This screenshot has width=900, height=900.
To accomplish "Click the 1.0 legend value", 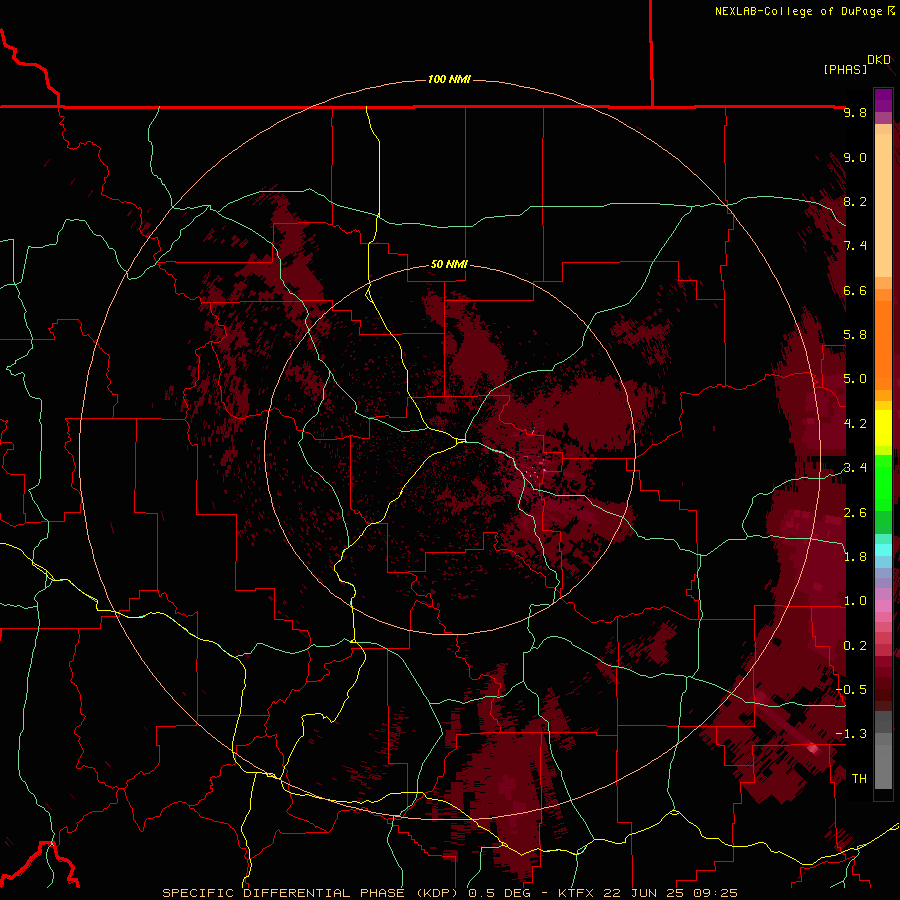I will (855, 601).
